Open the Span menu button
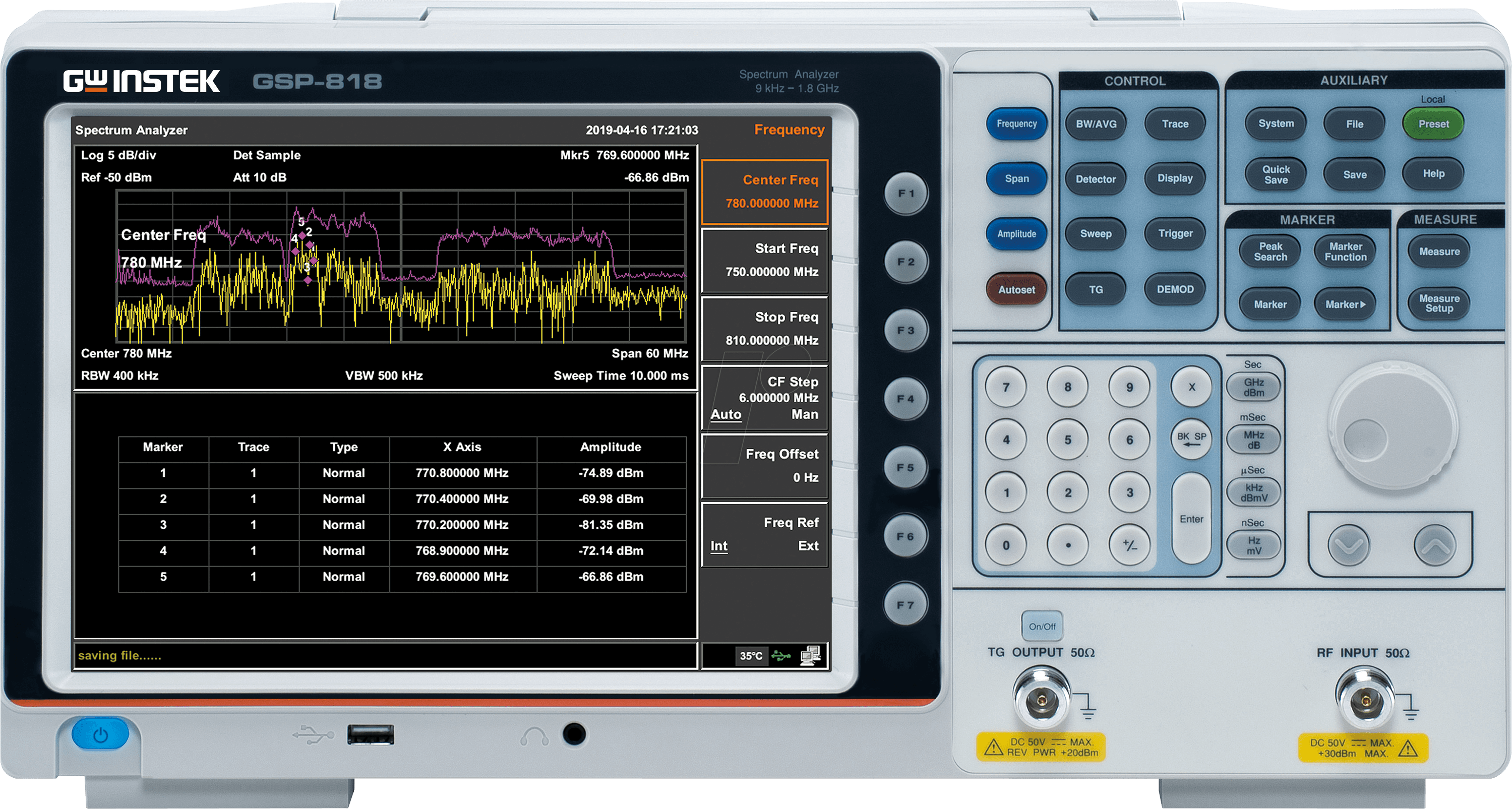The image size is (1512, 809). tap(1016, 178)
